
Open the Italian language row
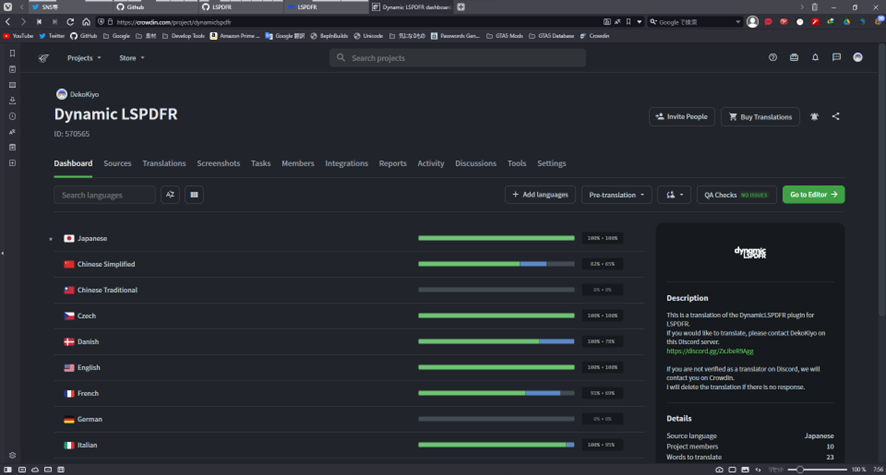[x=349, y=445]
